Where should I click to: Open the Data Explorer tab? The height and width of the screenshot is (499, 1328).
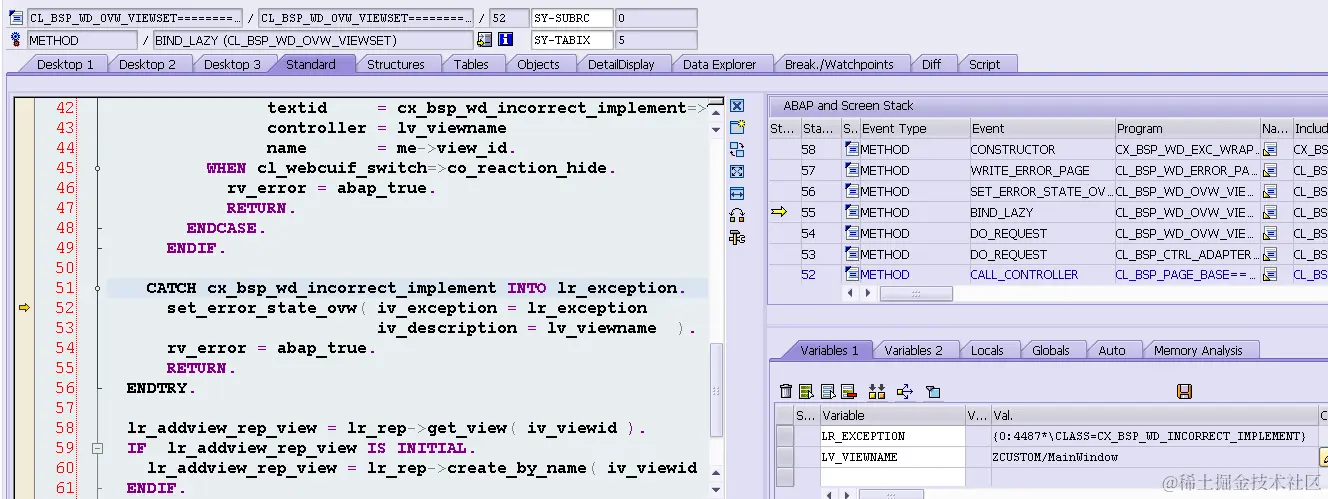pyautogui.click(x=720, y=64)
